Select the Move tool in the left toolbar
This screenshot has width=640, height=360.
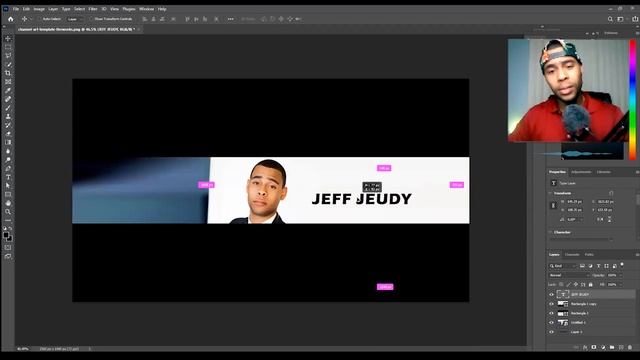click(x=8, y=38)
